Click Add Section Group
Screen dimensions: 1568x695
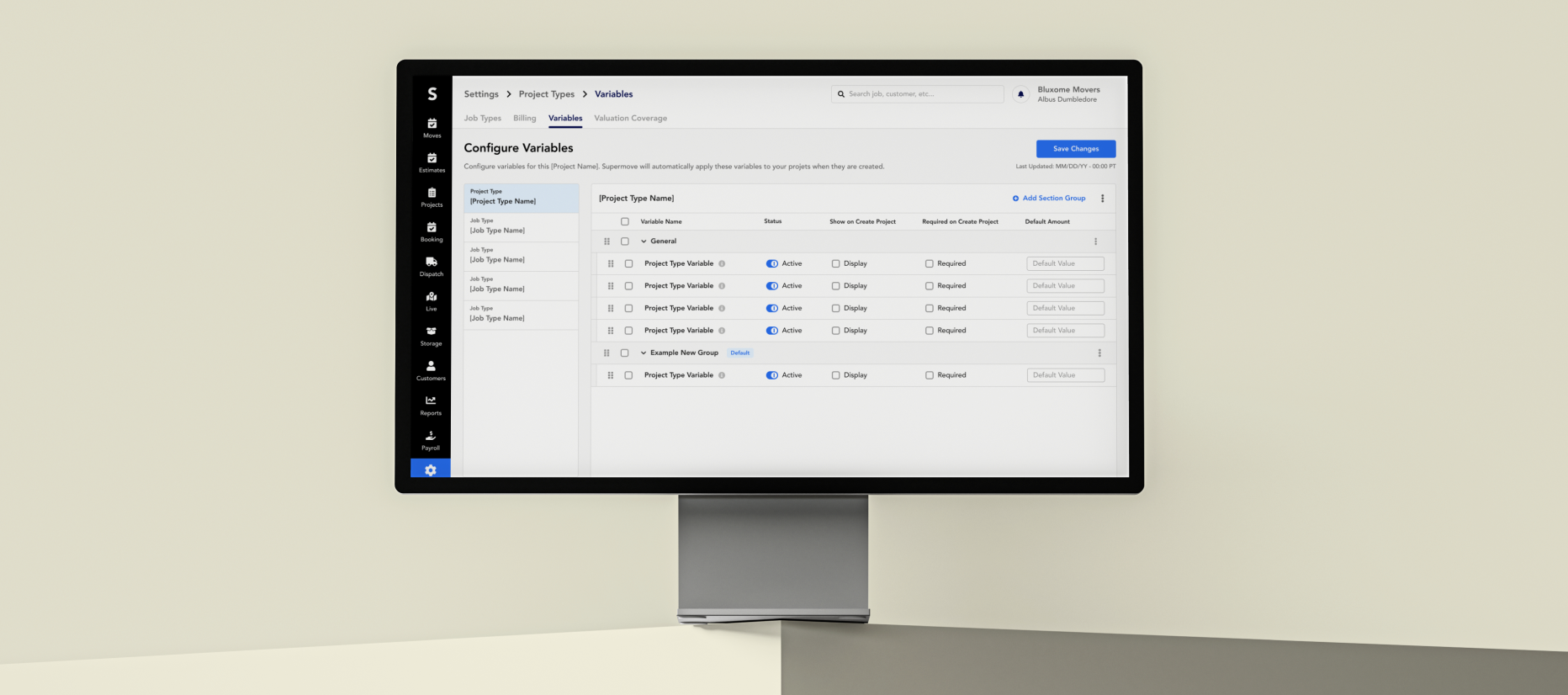pos(1049,199)
